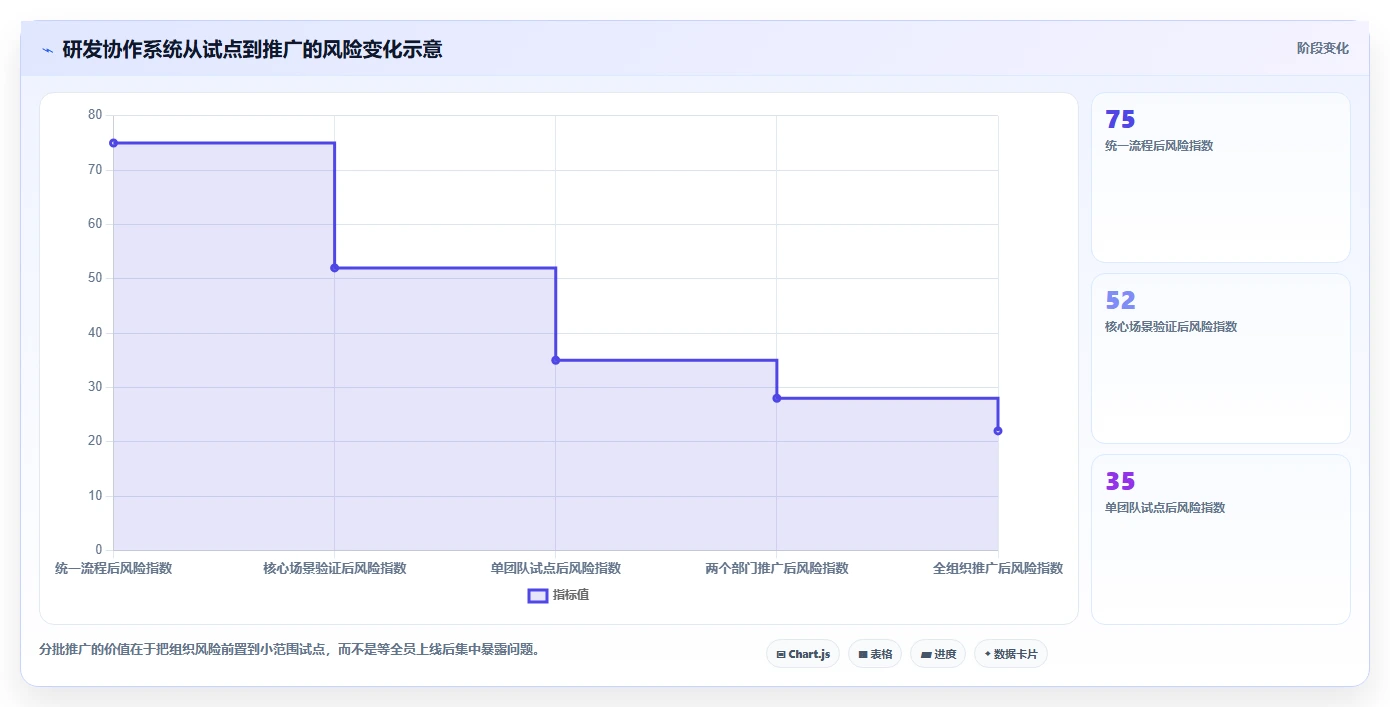Screen dimensions: 1390x707
Task: Click the 阶段变化 label in header
Action: 1322,48
